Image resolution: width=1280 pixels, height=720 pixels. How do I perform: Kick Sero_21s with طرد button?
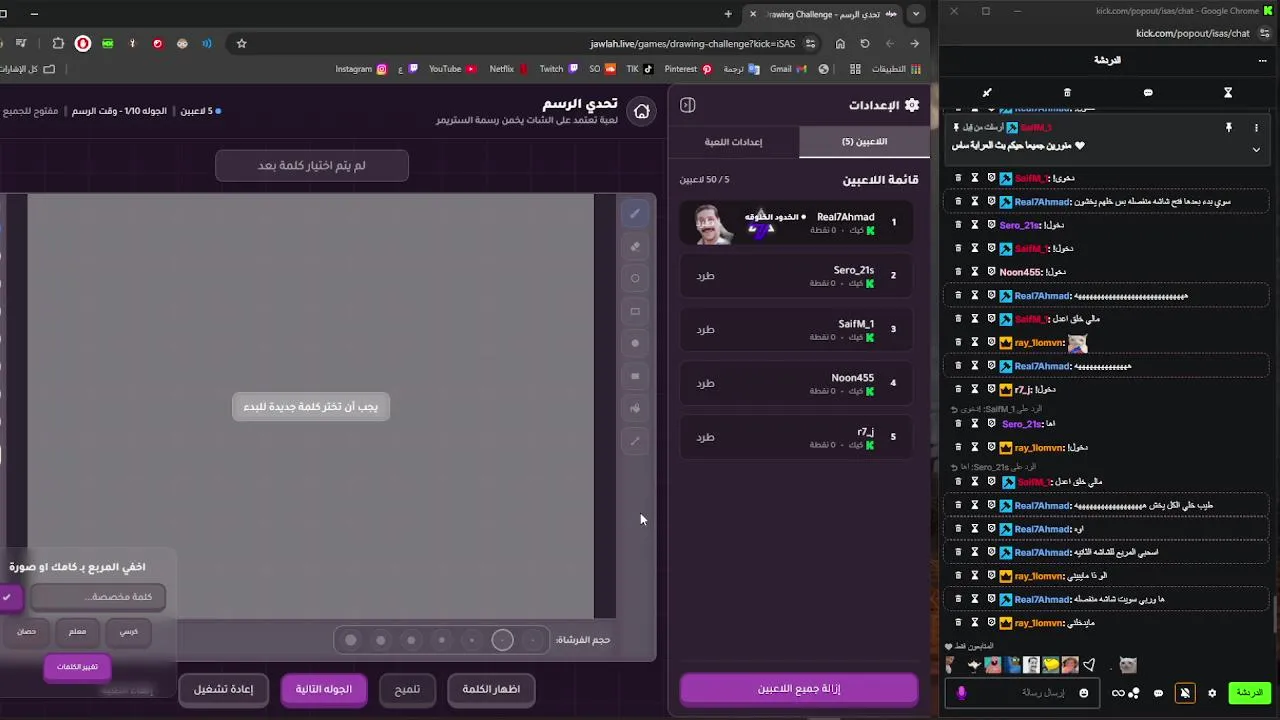705,276
